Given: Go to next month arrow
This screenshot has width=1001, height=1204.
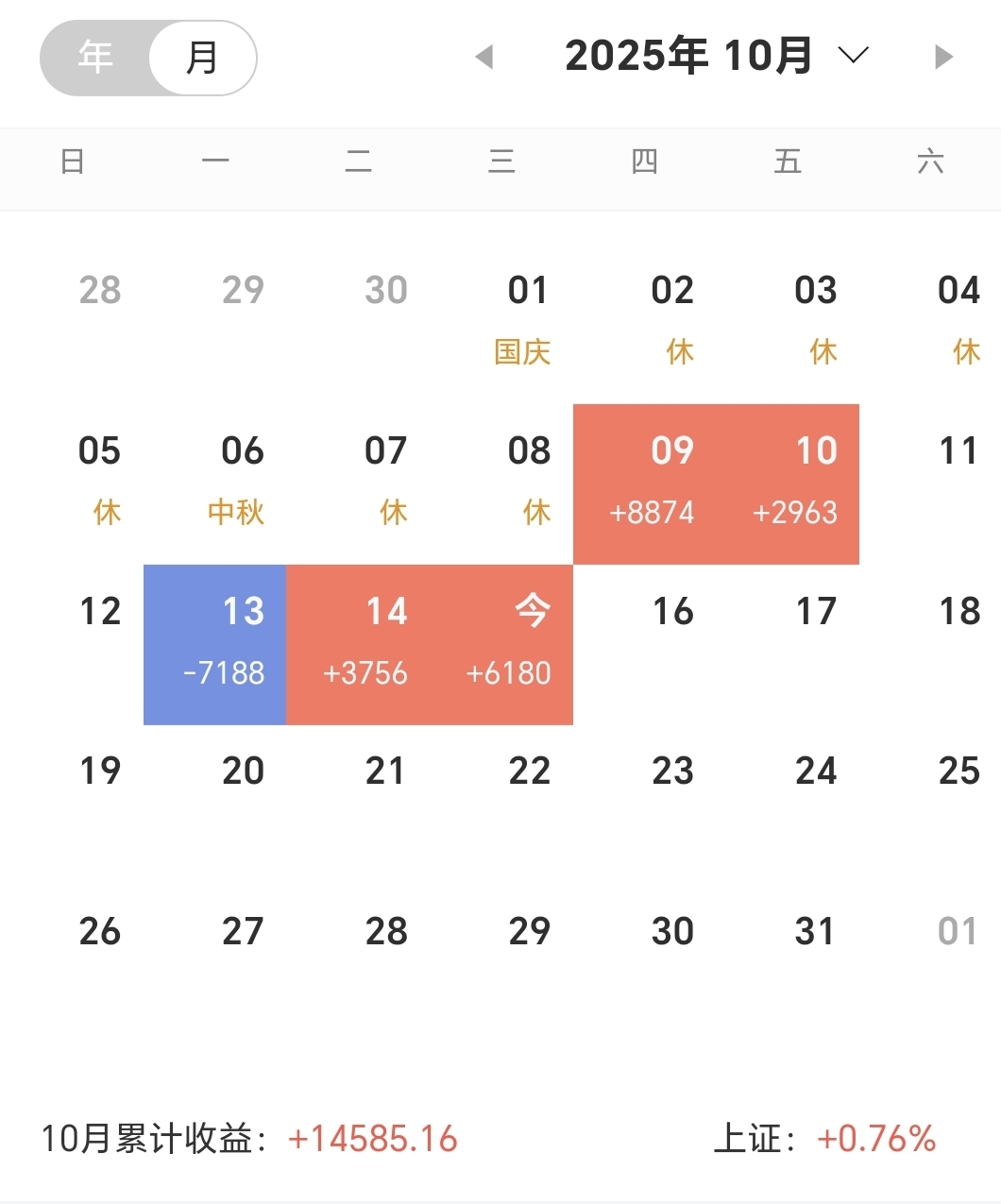Looking at the screenshot, I should [x=942, y=57].
